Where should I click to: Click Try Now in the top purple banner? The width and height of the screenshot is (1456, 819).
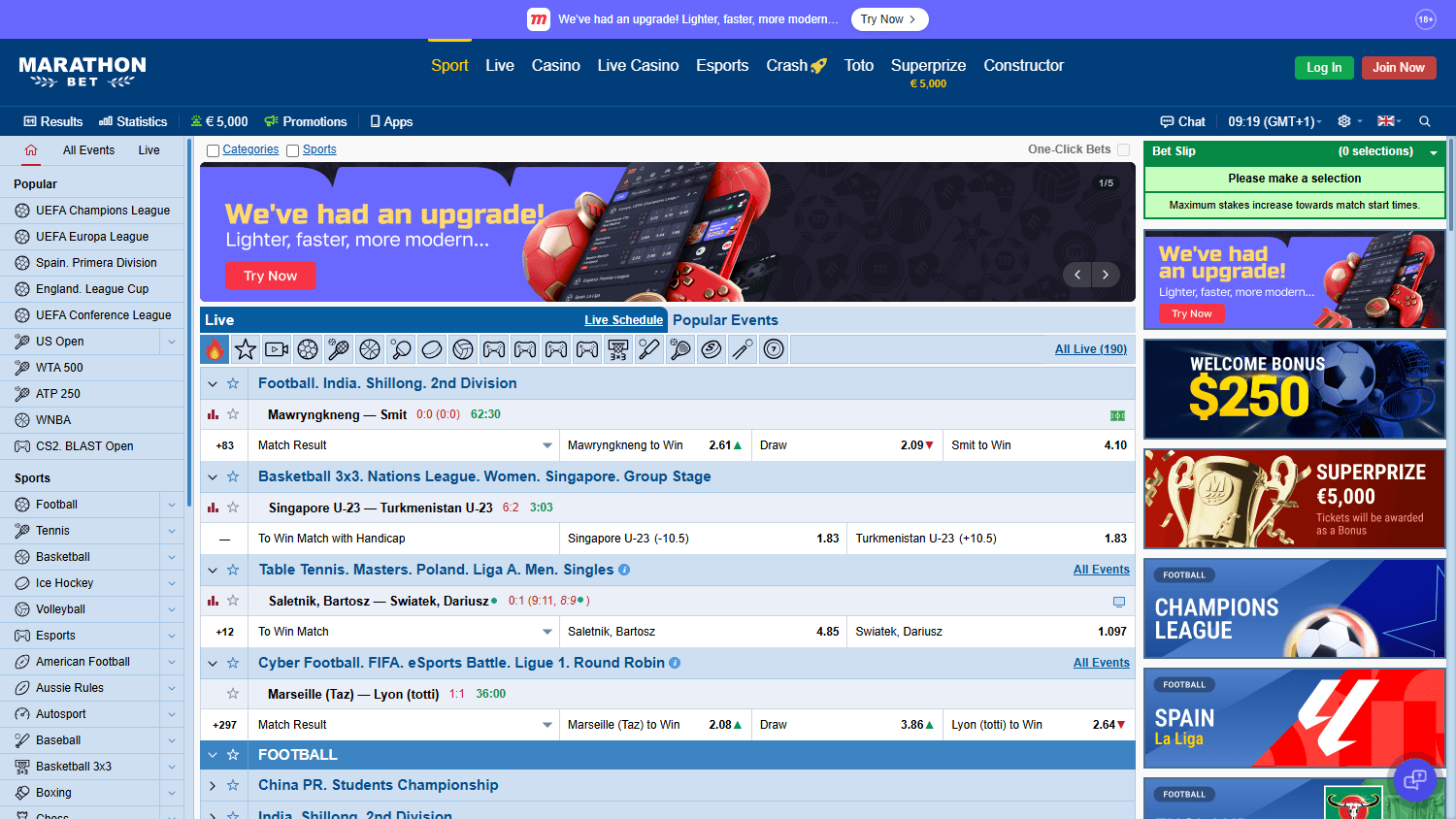click(889, 19)
